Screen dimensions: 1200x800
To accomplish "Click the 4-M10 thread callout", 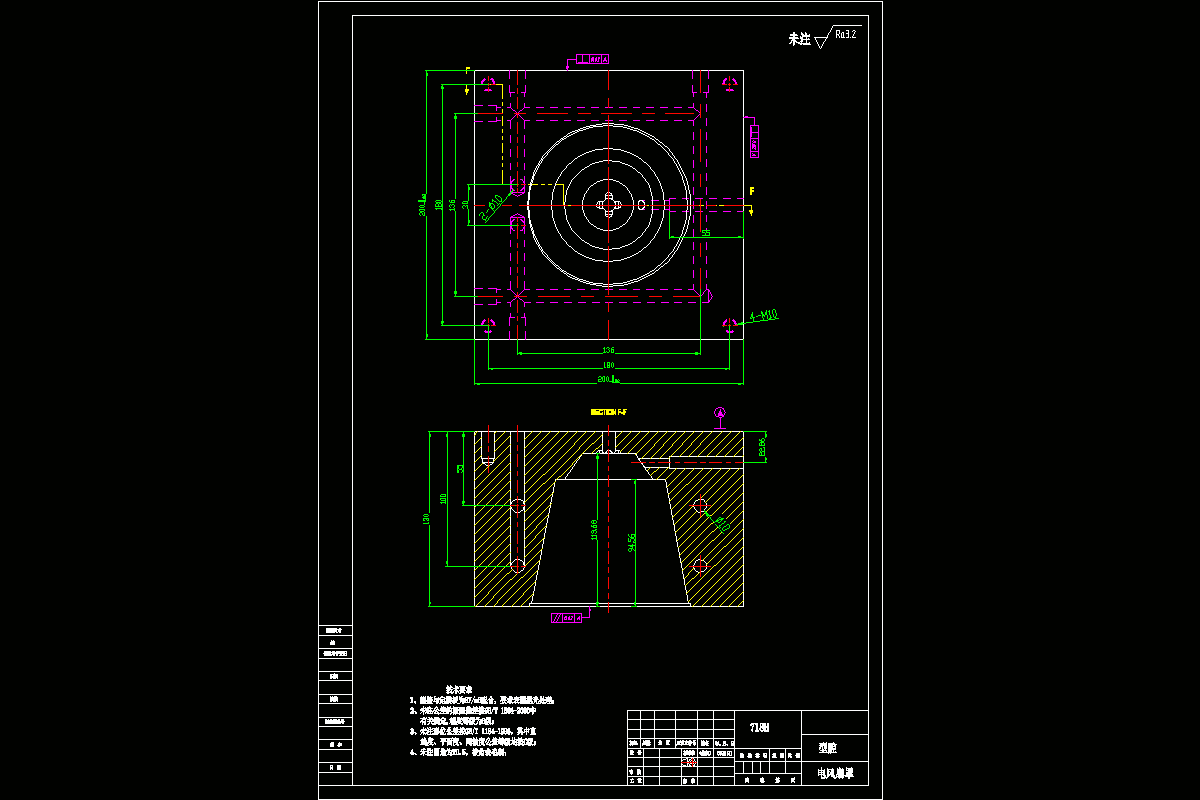I will click(764, 315).
